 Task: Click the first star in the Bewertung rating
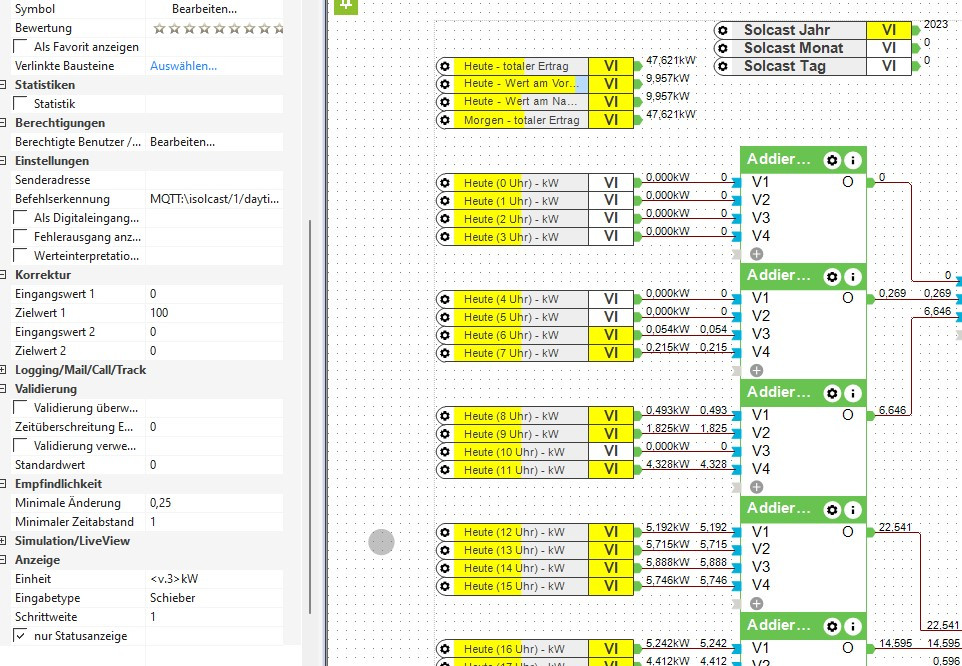158,28
